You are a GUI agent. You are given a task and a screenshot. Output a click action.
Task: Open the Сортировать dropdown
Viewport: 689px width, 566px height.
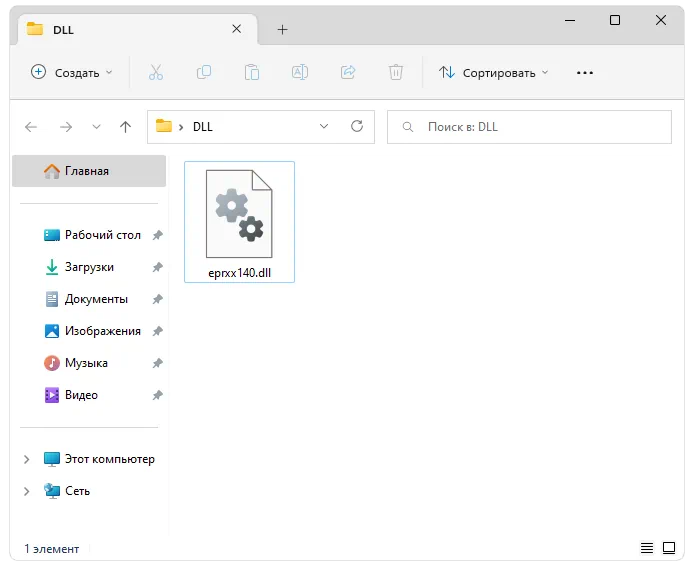pyautogui.click(x=493, y=72)
